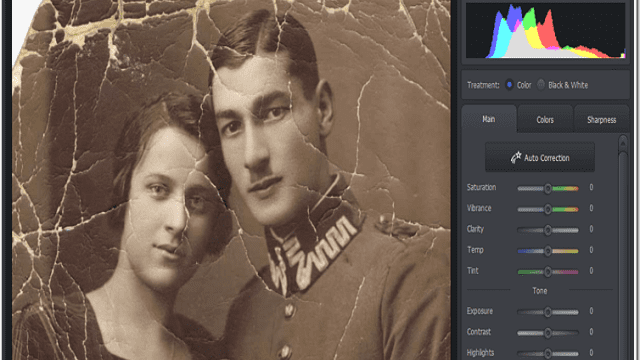Open the Sharpness tab
This screenshot has width=640, height=360.
[601, 120]
